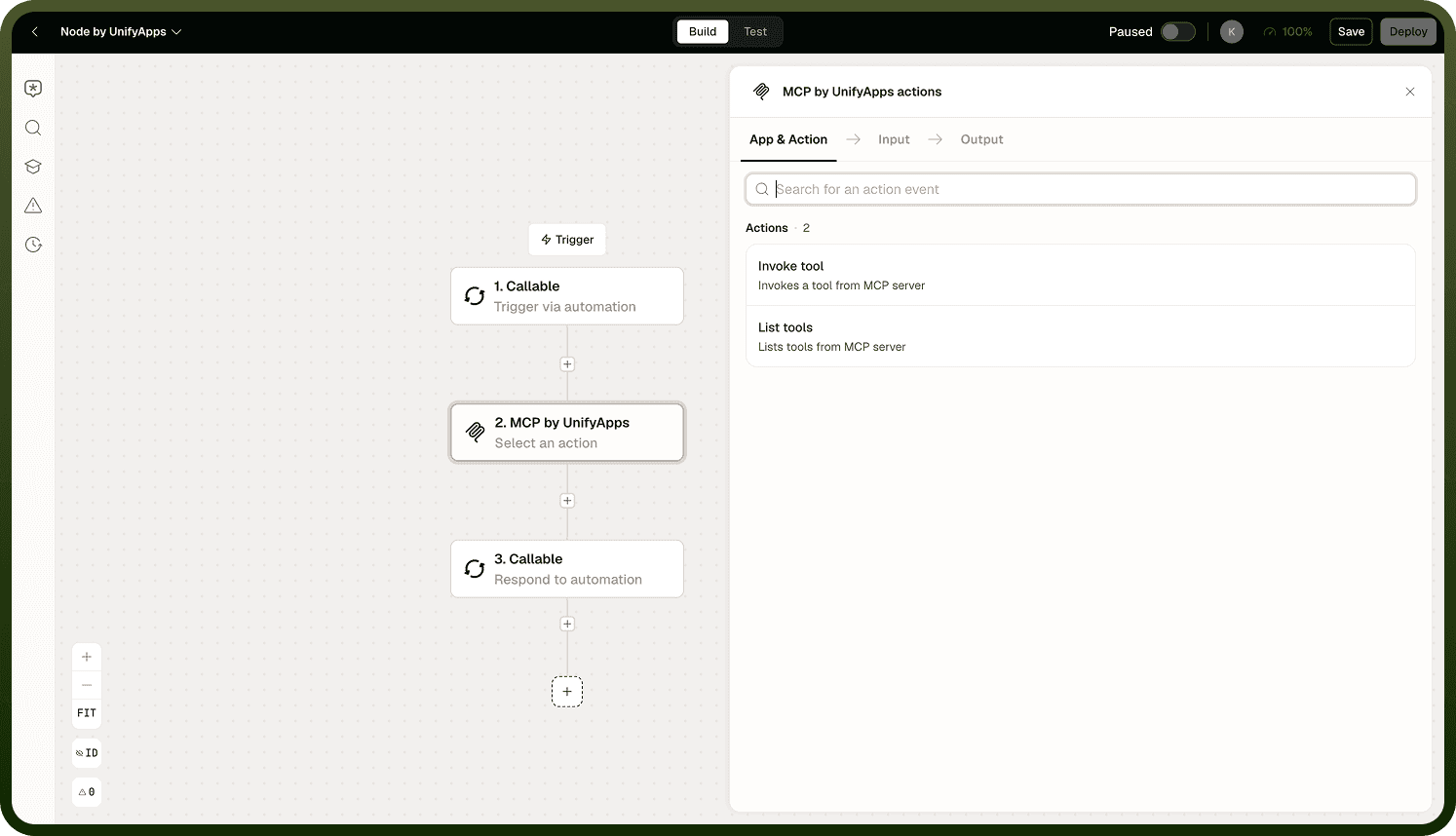
Task: Open the warnings triangle sidebar icon
Action: coord(33,206)
